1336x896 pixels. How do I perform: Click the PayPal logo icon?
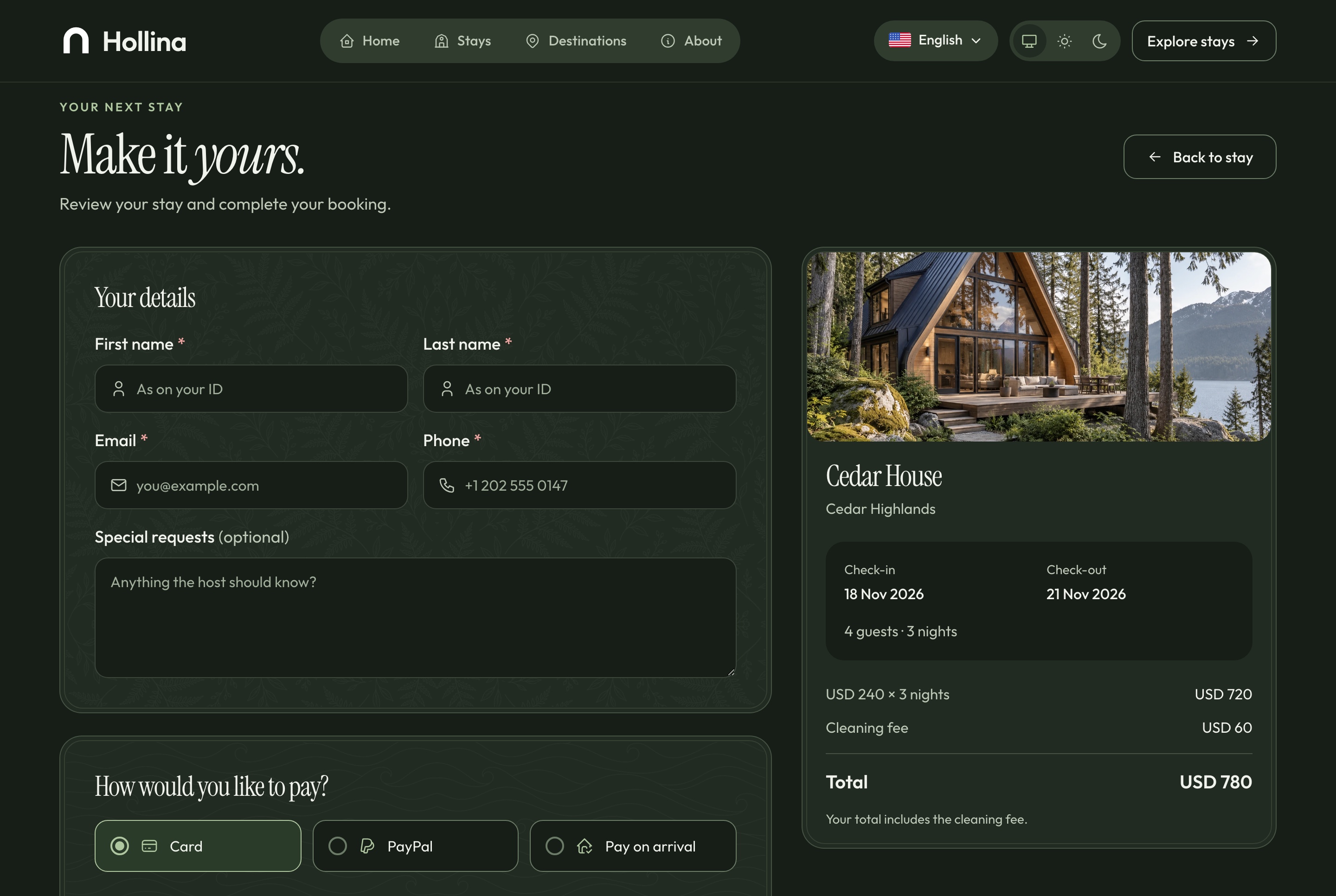(367, 846)
